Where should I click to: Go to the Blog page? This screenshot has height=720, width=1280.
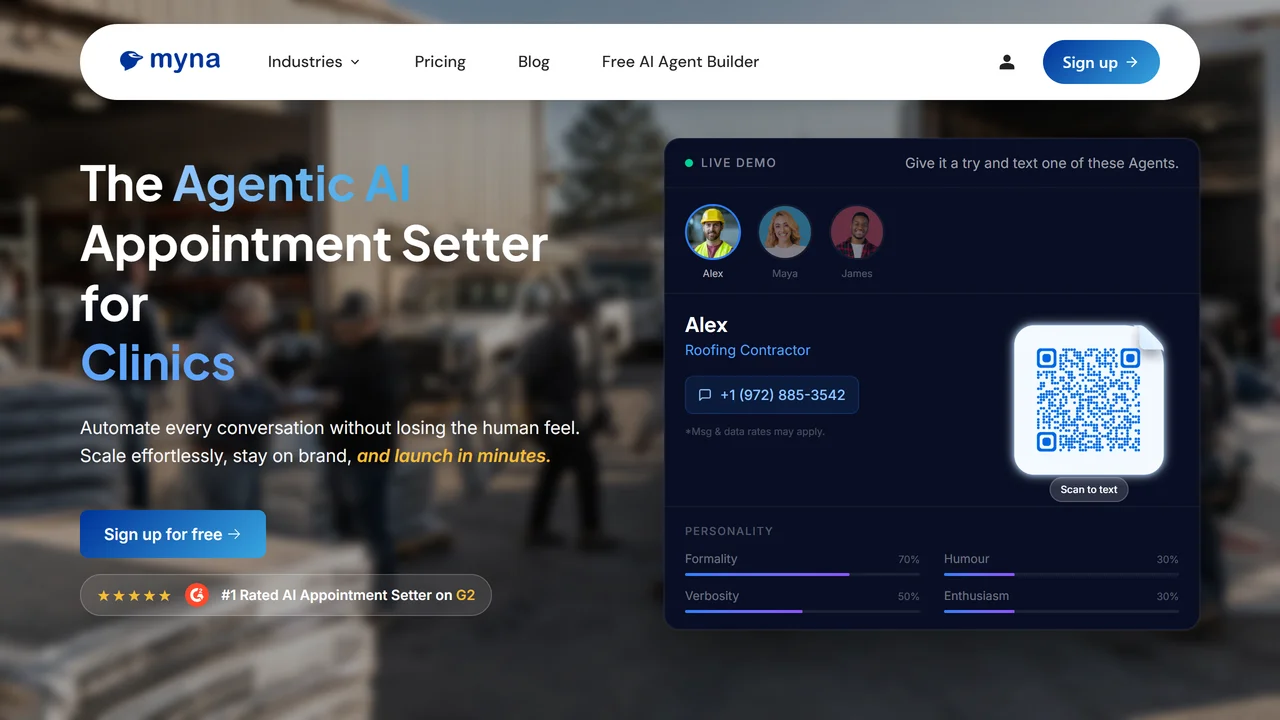pos(534,62)
